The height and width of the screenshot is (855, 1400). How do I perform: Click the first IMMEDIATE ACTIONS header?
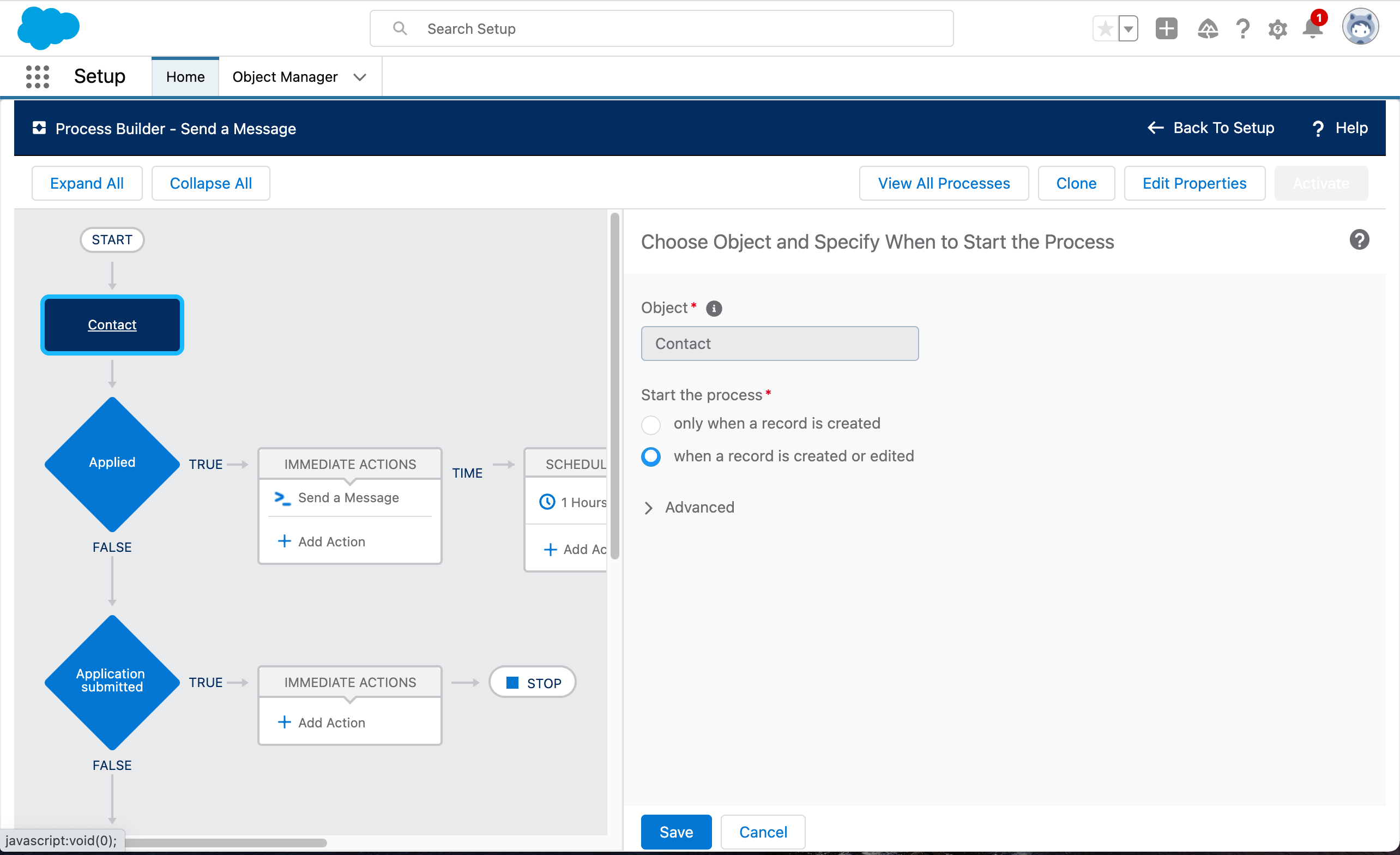(350, 465)
